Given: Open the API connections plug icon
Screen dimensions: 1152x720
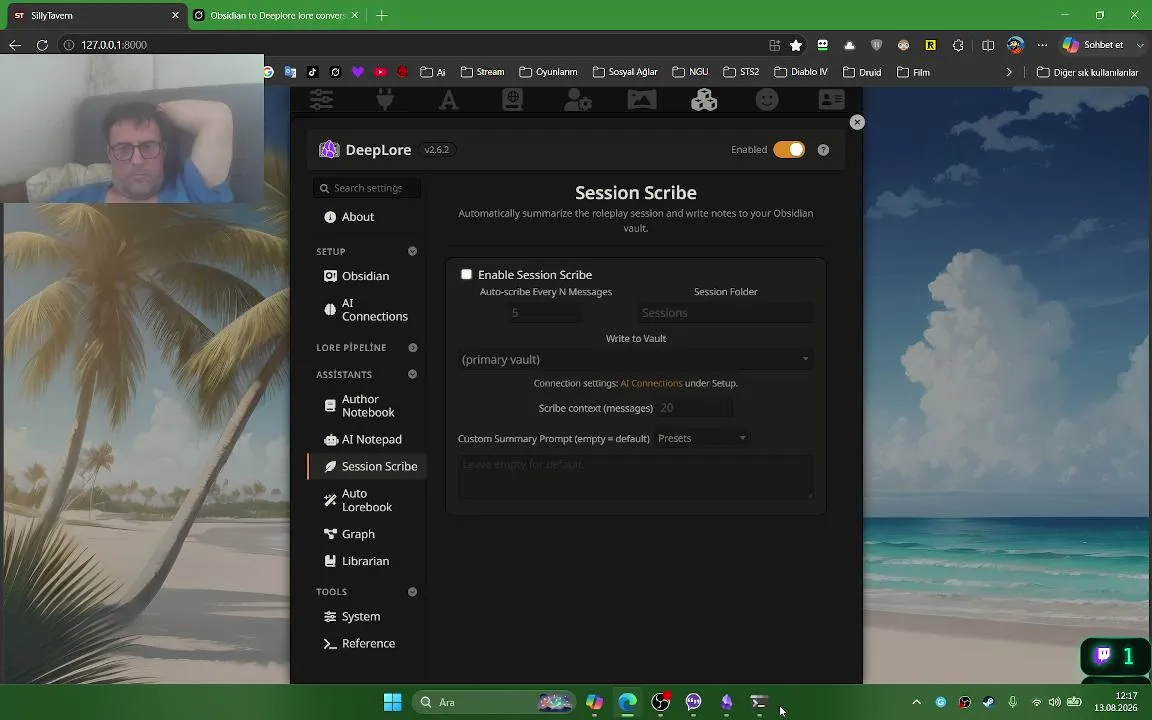Looking at the screenshot, I should [x=385, y=98].
